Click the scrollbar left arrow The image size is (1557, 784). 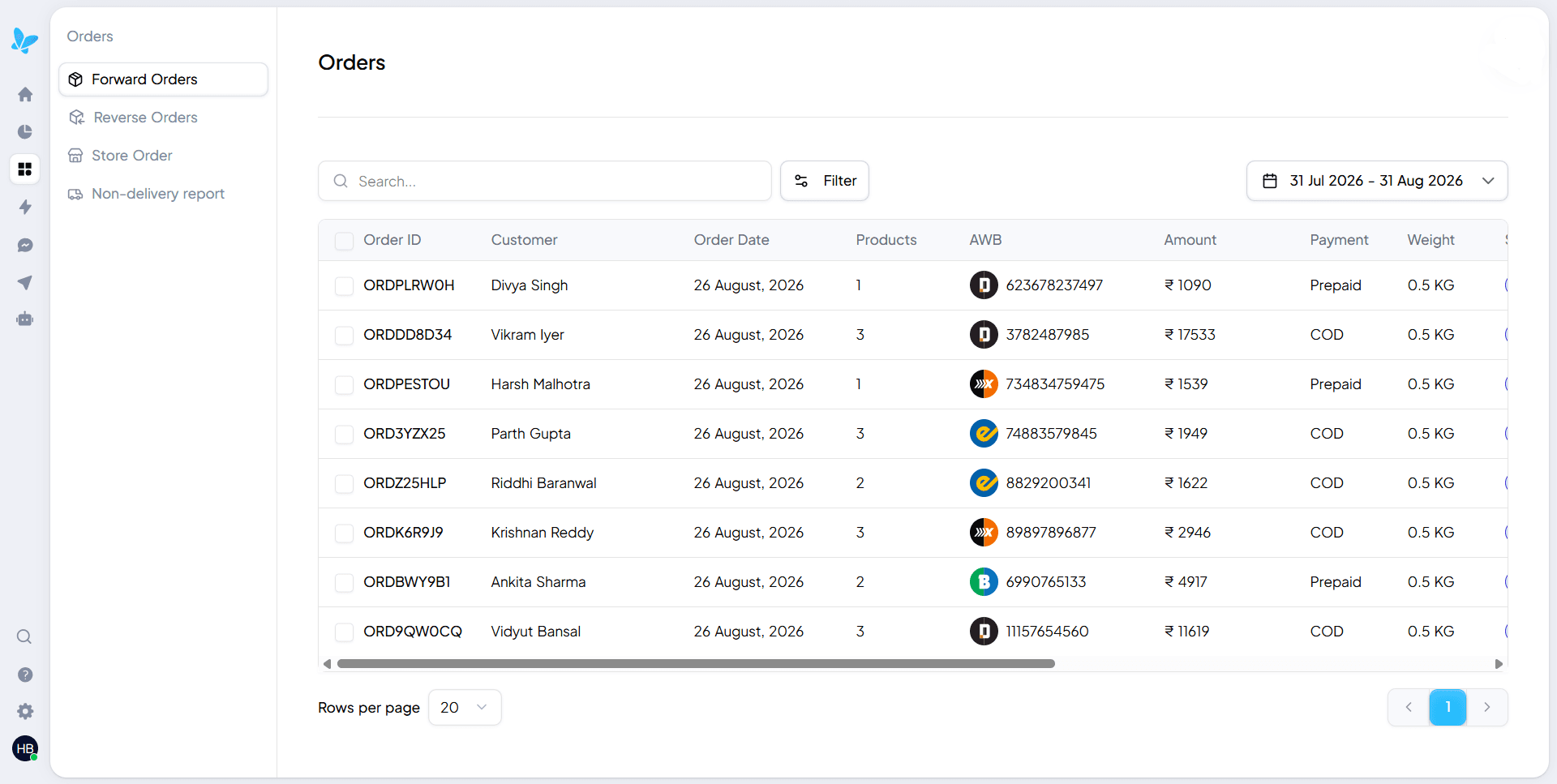(x=327, y=664)
